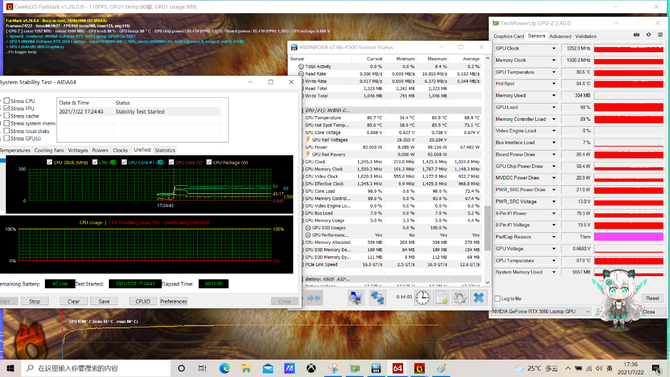Viewport: 670px width, 377px height.
Task: Toggle the Stress cache checkbox
Action: point(7,116)
